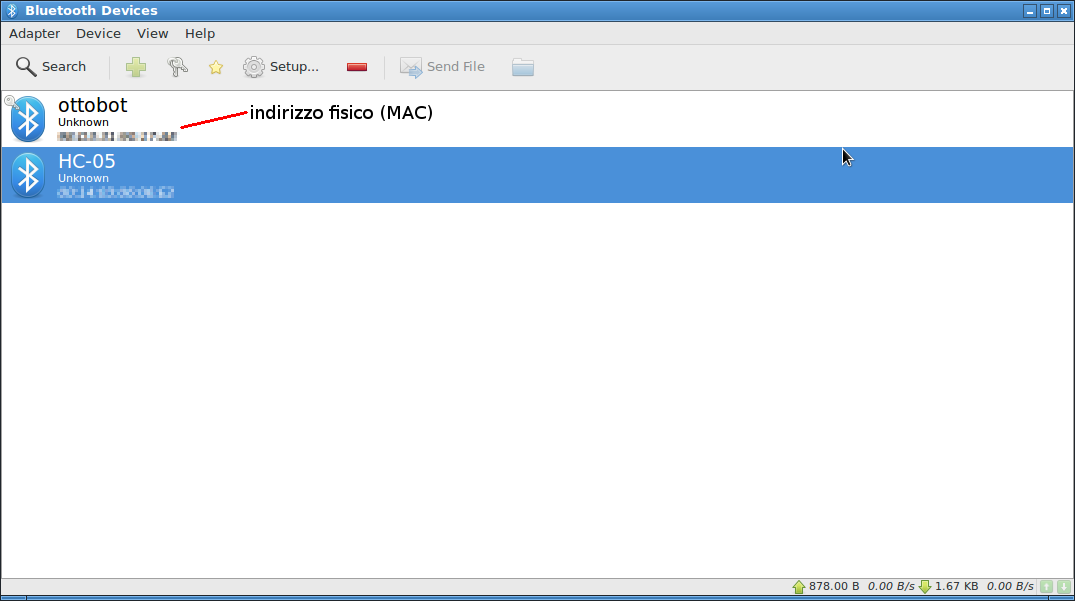Click the download arrow status icon
This screenshot has width=1075, height=601.
[925, 587]
